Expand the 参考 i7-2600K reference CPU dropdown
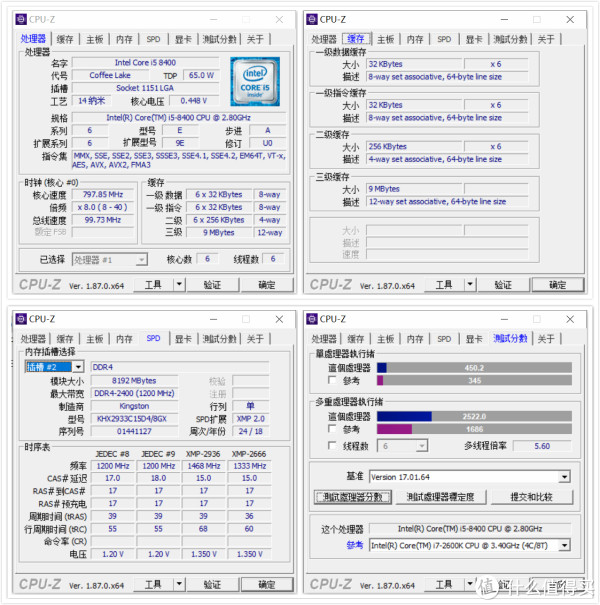Viewport: 600px width, 605px height. 564,545
